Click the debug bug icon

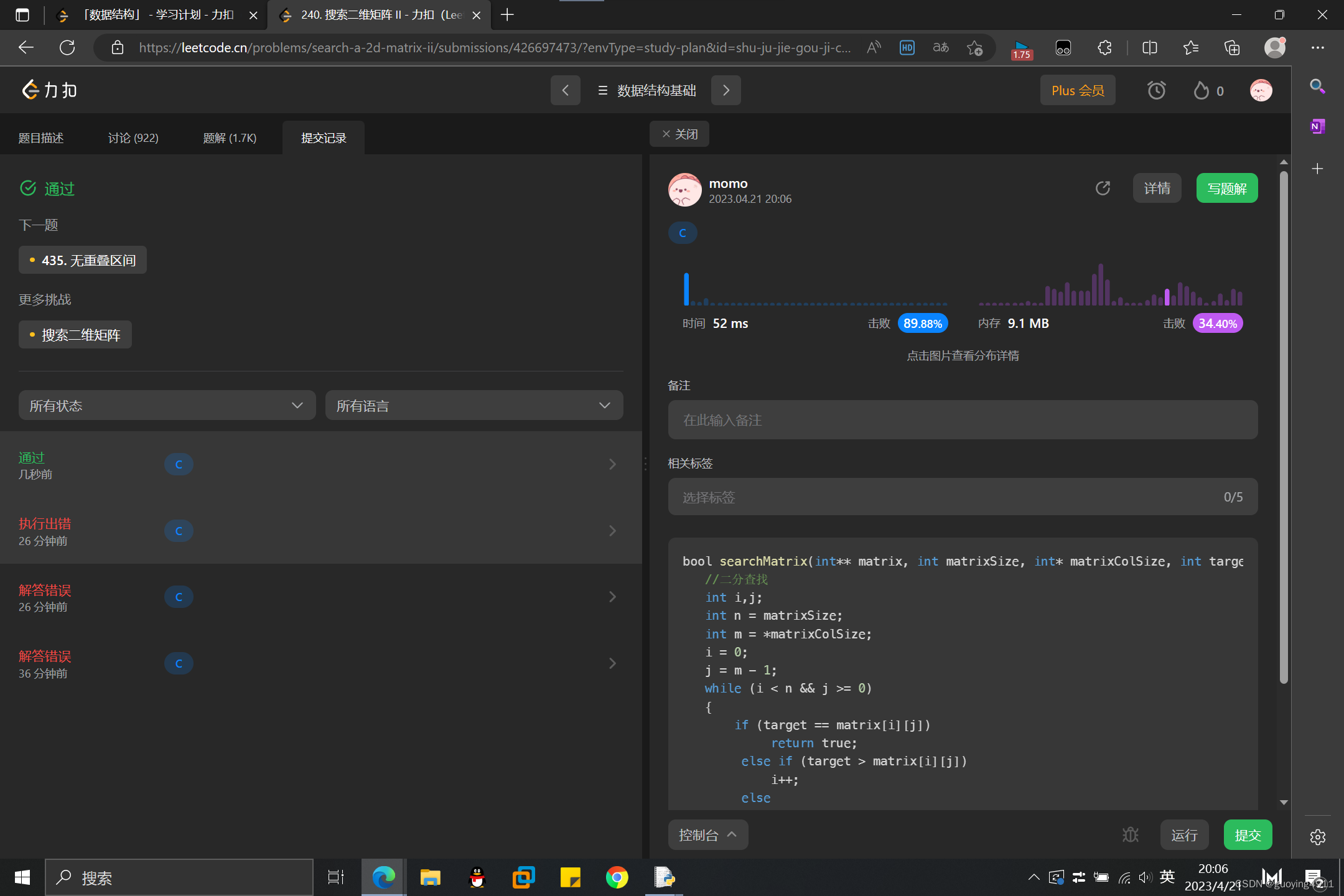(x=1130, y=834)
